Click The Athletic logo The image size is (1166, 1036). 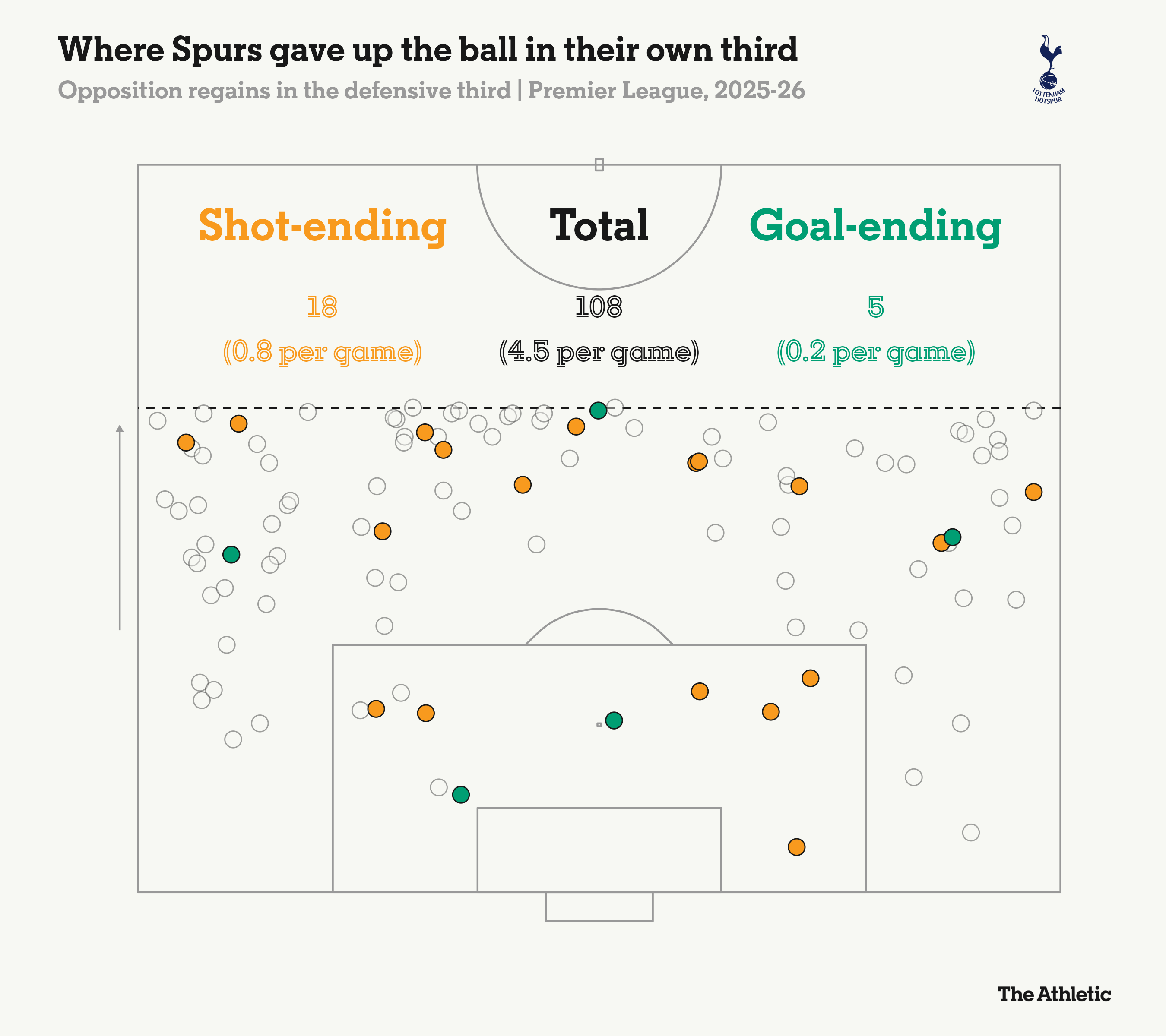pos(1054,994)
